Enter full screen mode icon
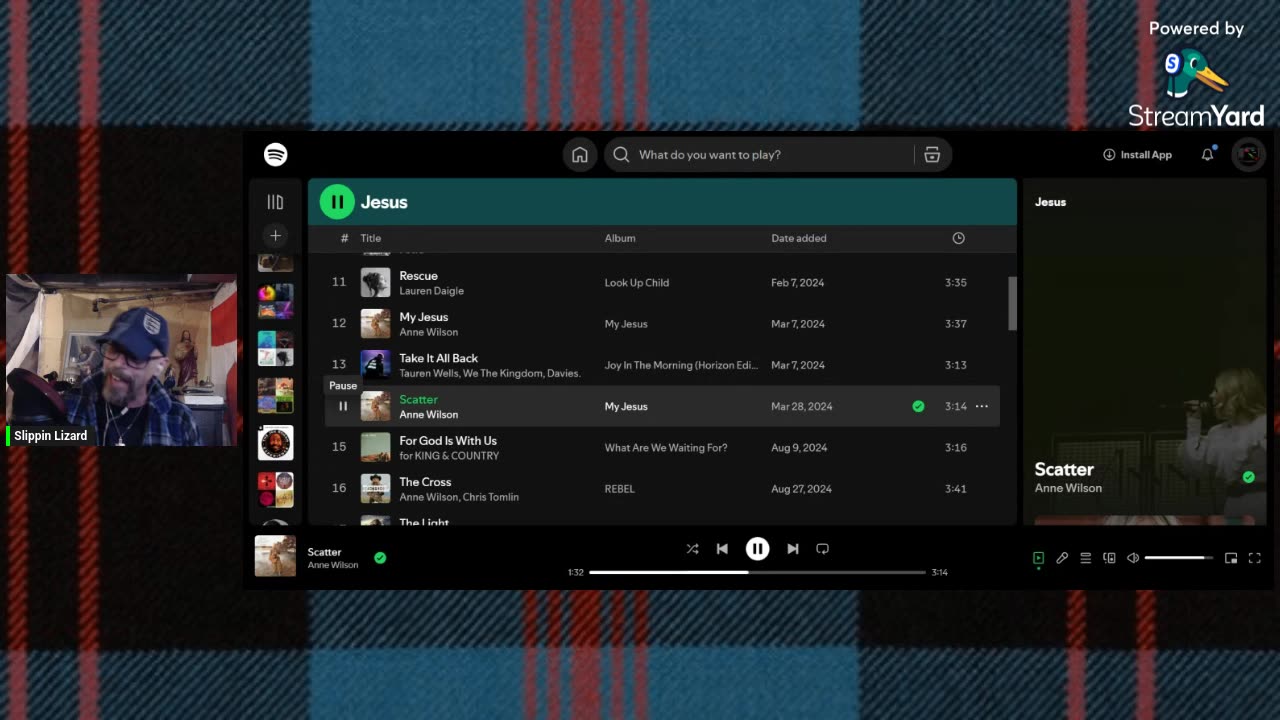Image resolution: width=1280 pixels, height=720 pixels. [x=1255, y=558]
